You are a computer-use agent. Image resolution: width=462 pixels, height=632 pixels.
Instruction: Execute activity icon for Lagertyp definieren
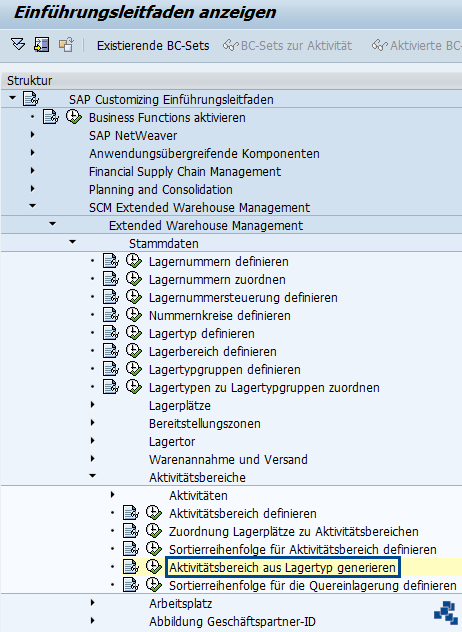click(134, 333)
